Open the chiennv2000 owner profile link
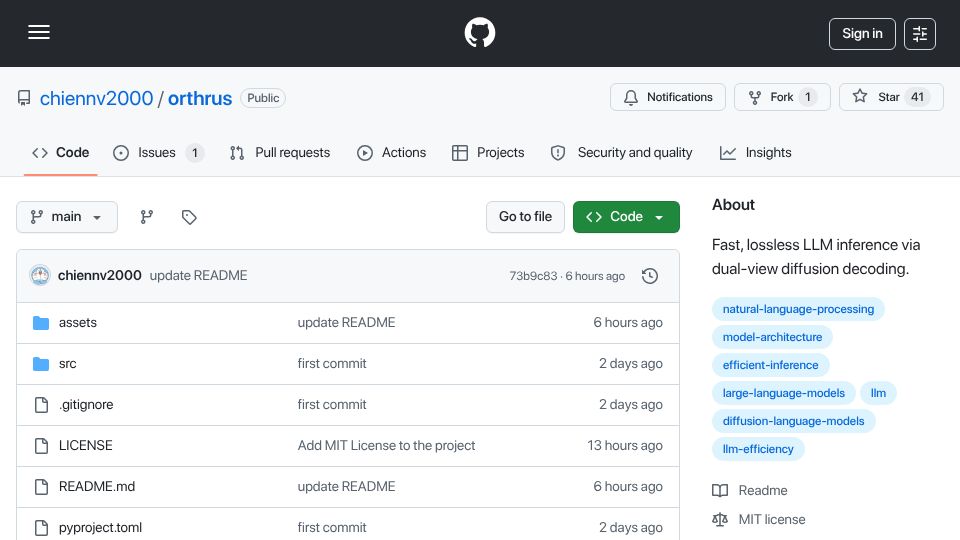The width and height of the screenshot is (960, 540). tap(96, 98)
